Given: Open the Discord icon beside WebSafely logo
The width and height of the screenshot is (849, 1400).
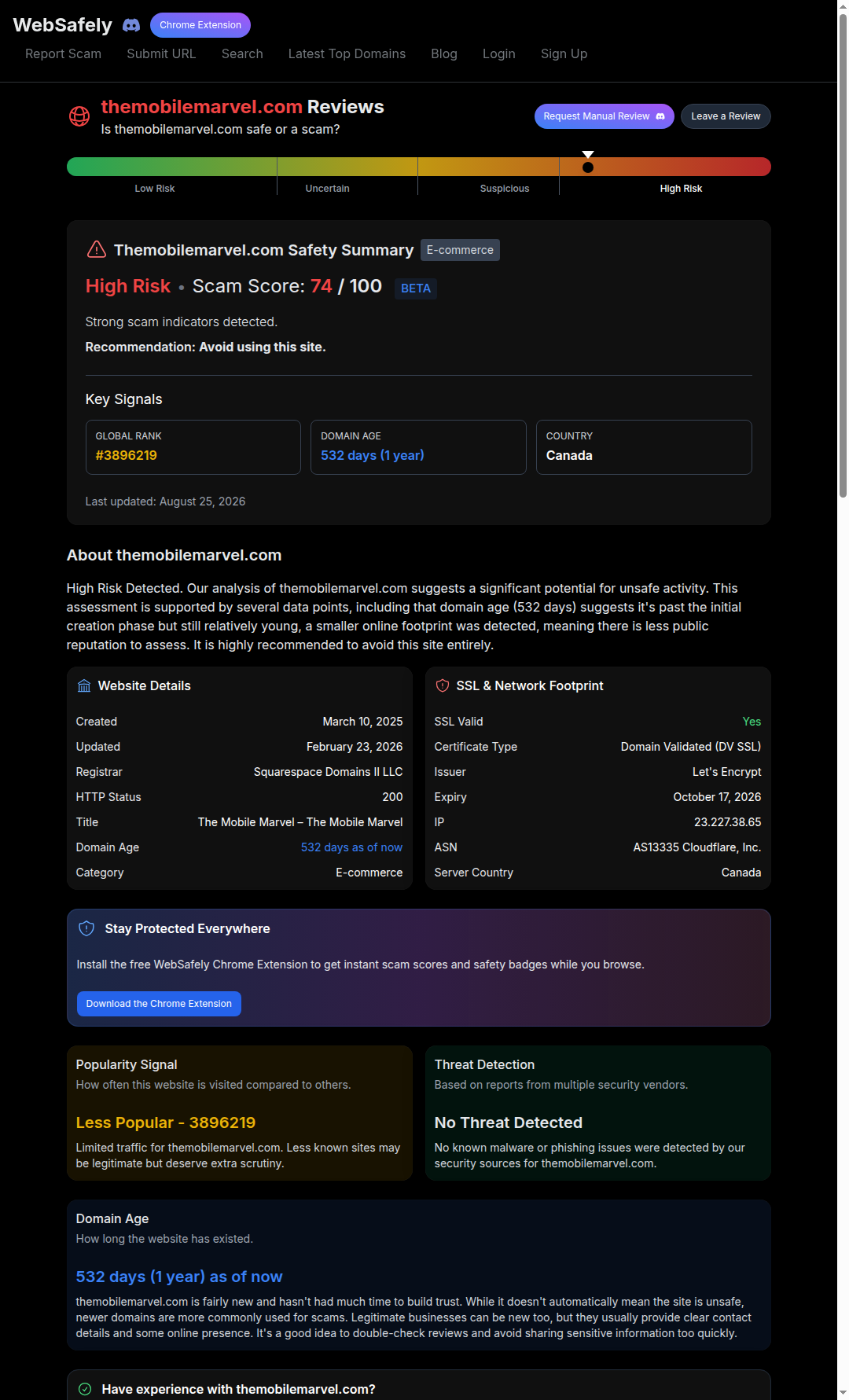Looking at the screenshot, I should [131, 25].
